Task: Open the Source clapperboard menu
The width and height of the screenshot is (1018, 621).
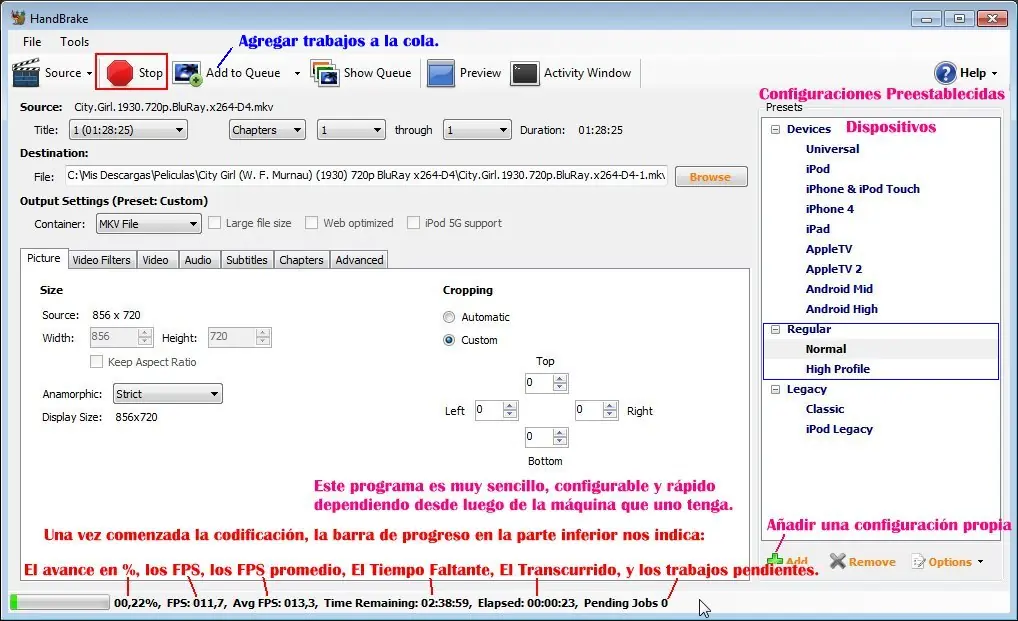Action: click(x=52, y=73)
